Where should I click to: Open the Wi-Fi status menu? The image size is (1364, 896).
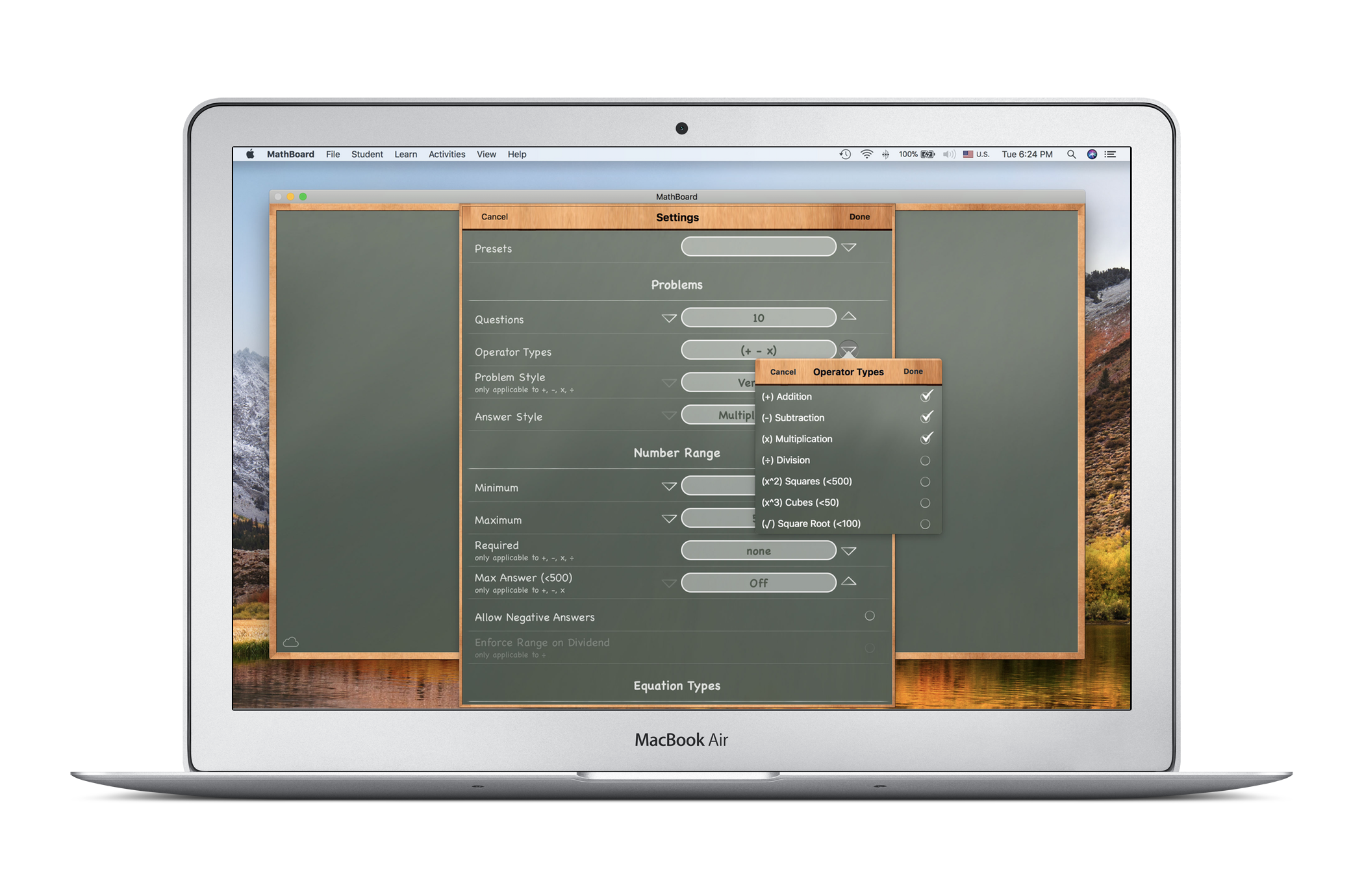(x=866, y=154)
